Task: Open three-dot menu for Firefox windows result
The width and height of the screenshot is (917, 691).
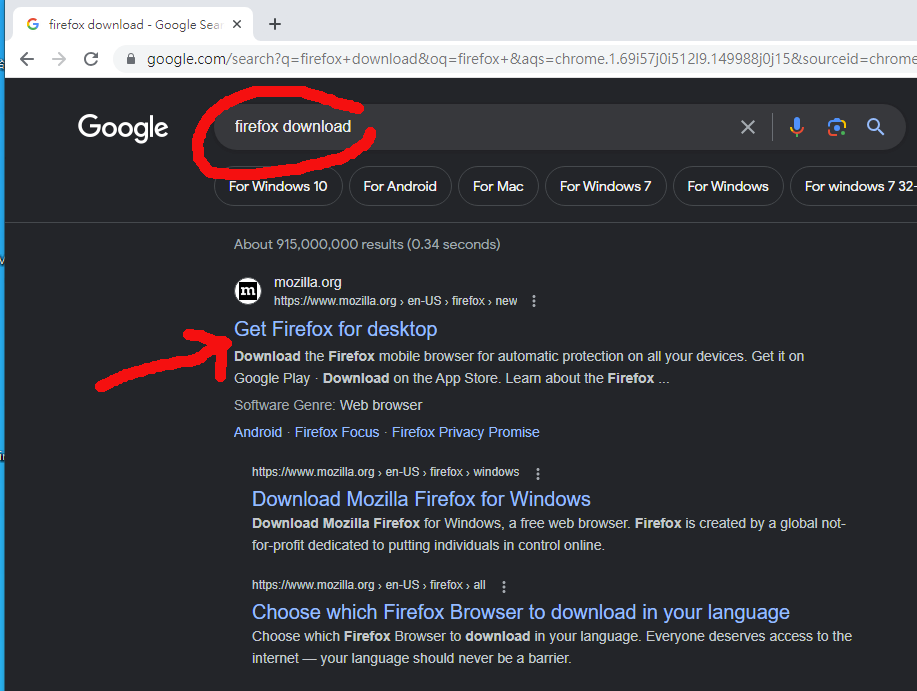Action: (538, 473)
